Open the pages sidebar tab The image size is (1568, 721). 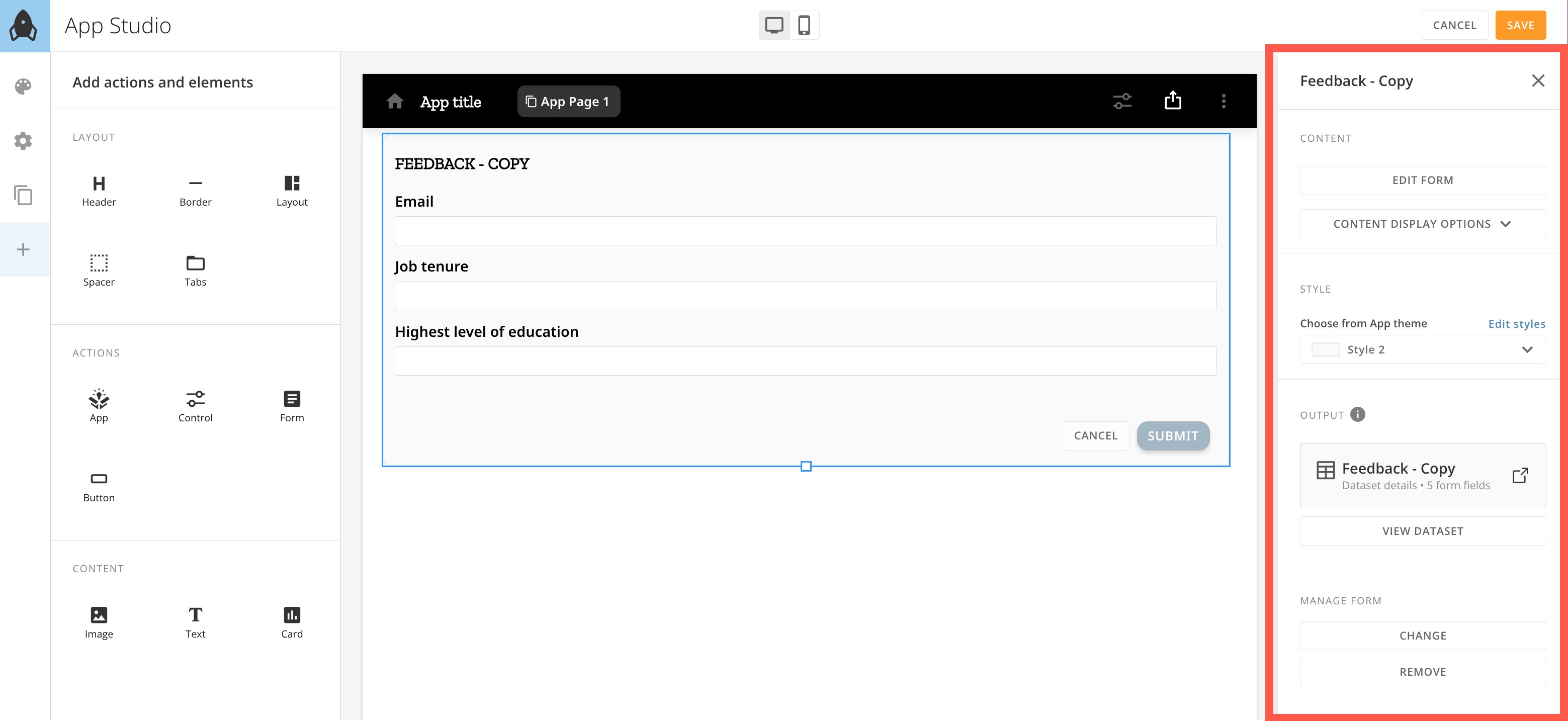click(x=23, y=195)
